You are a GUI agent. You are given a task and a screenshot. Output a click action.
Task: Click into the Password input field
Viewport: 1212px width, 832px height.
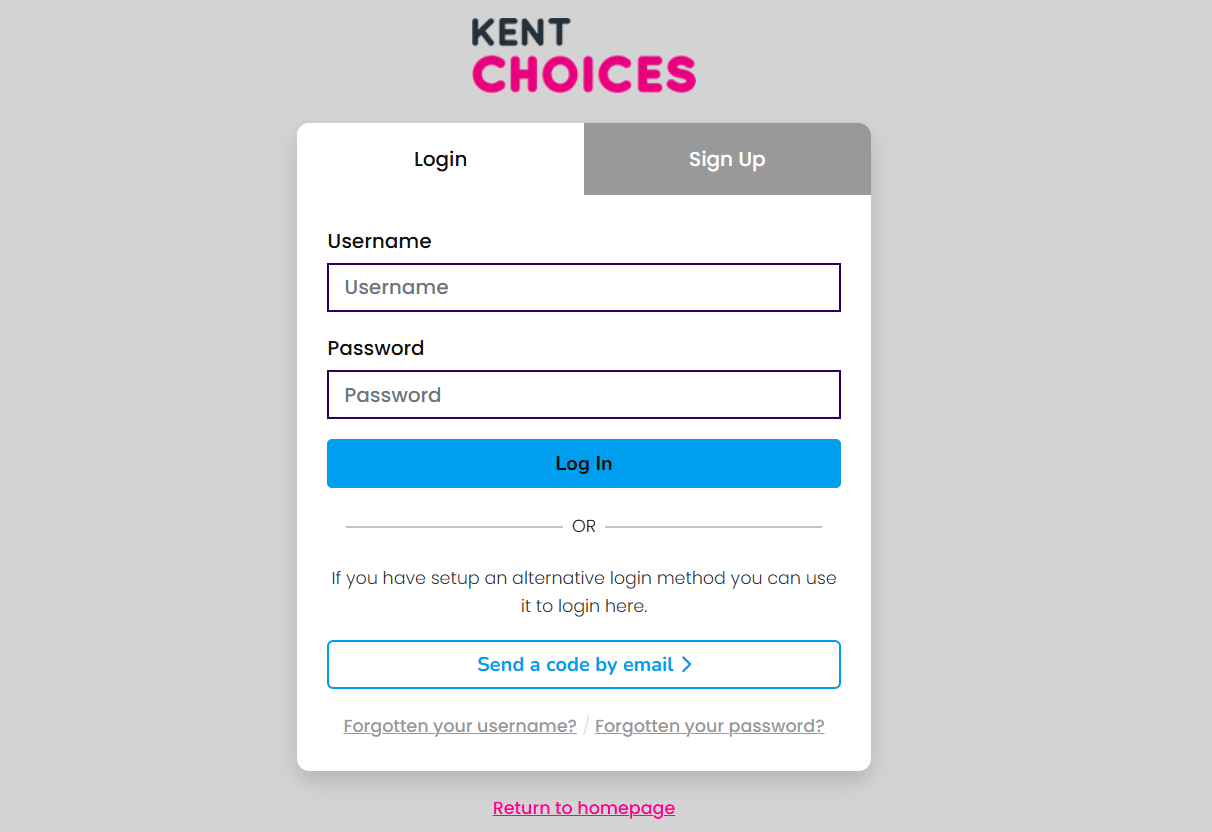tap(583, 395)
